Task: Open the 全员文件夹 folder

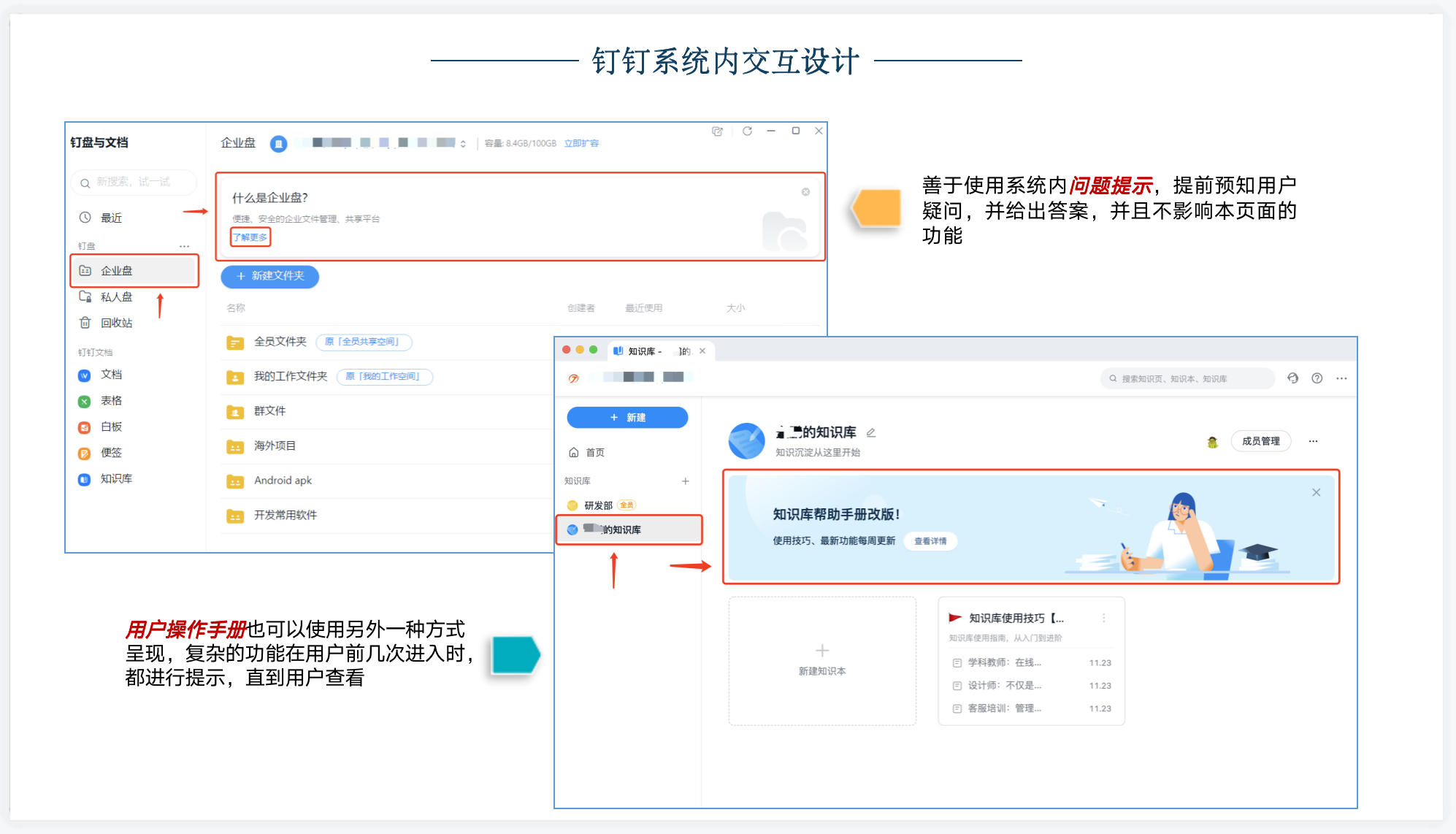Action: coord(280,342)
